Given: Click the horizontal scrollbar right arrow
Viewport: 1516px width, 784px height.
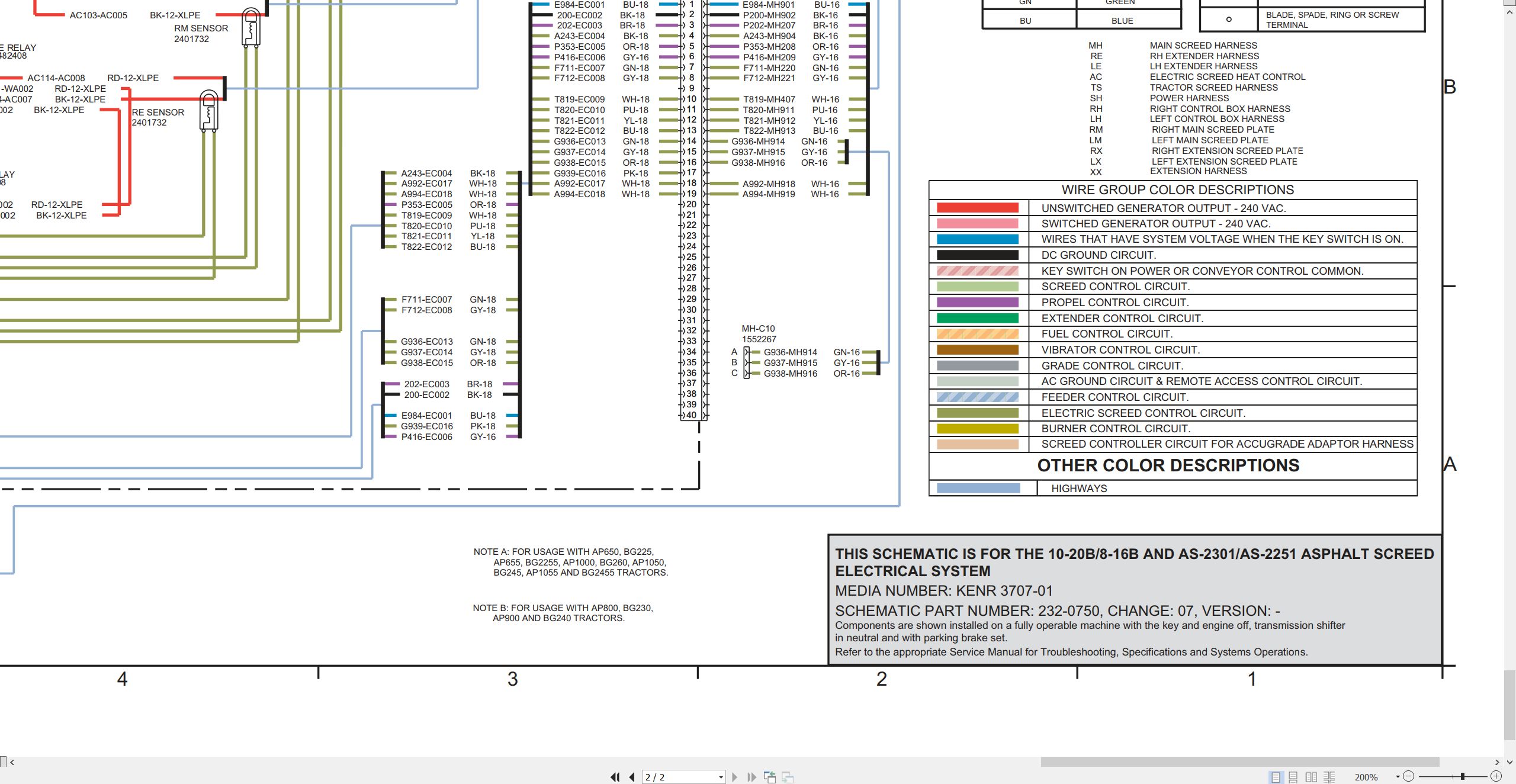Looking at the screenshot, I should point(1497,761).
